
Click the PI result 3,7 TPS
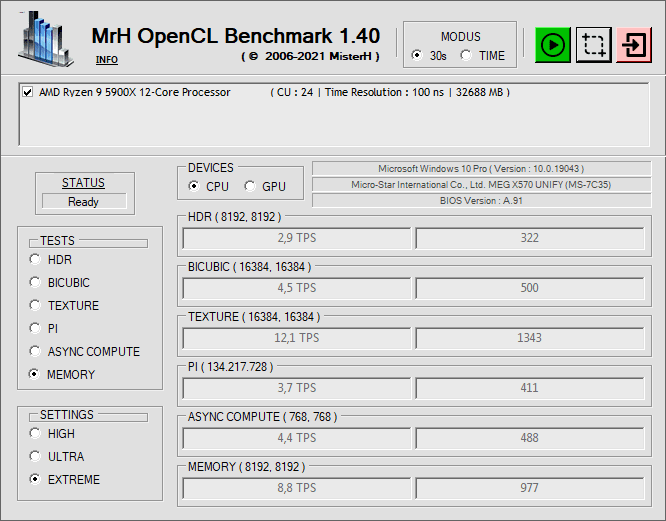(297, 388)
